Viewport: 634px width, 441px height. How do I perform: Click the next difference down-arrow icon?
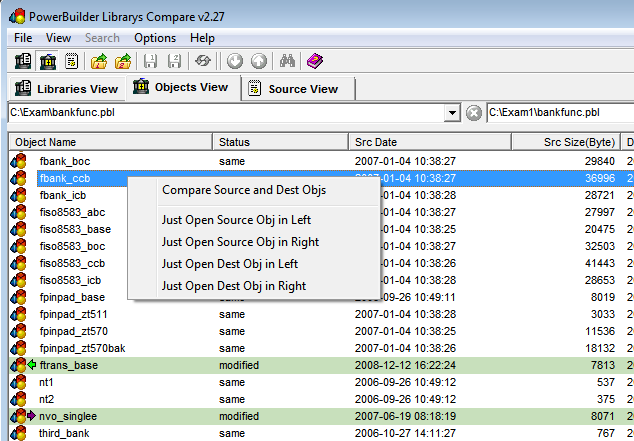coord(235,61)
